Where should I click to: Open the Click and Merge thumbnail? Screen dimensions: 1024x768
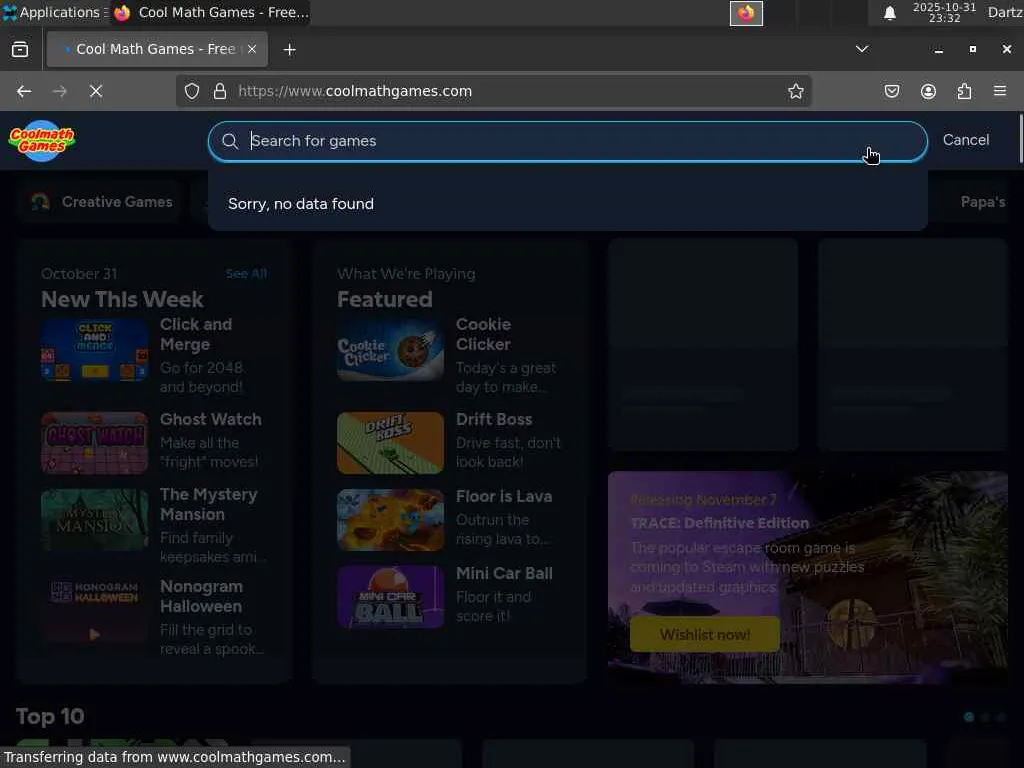tap(95, 350)
